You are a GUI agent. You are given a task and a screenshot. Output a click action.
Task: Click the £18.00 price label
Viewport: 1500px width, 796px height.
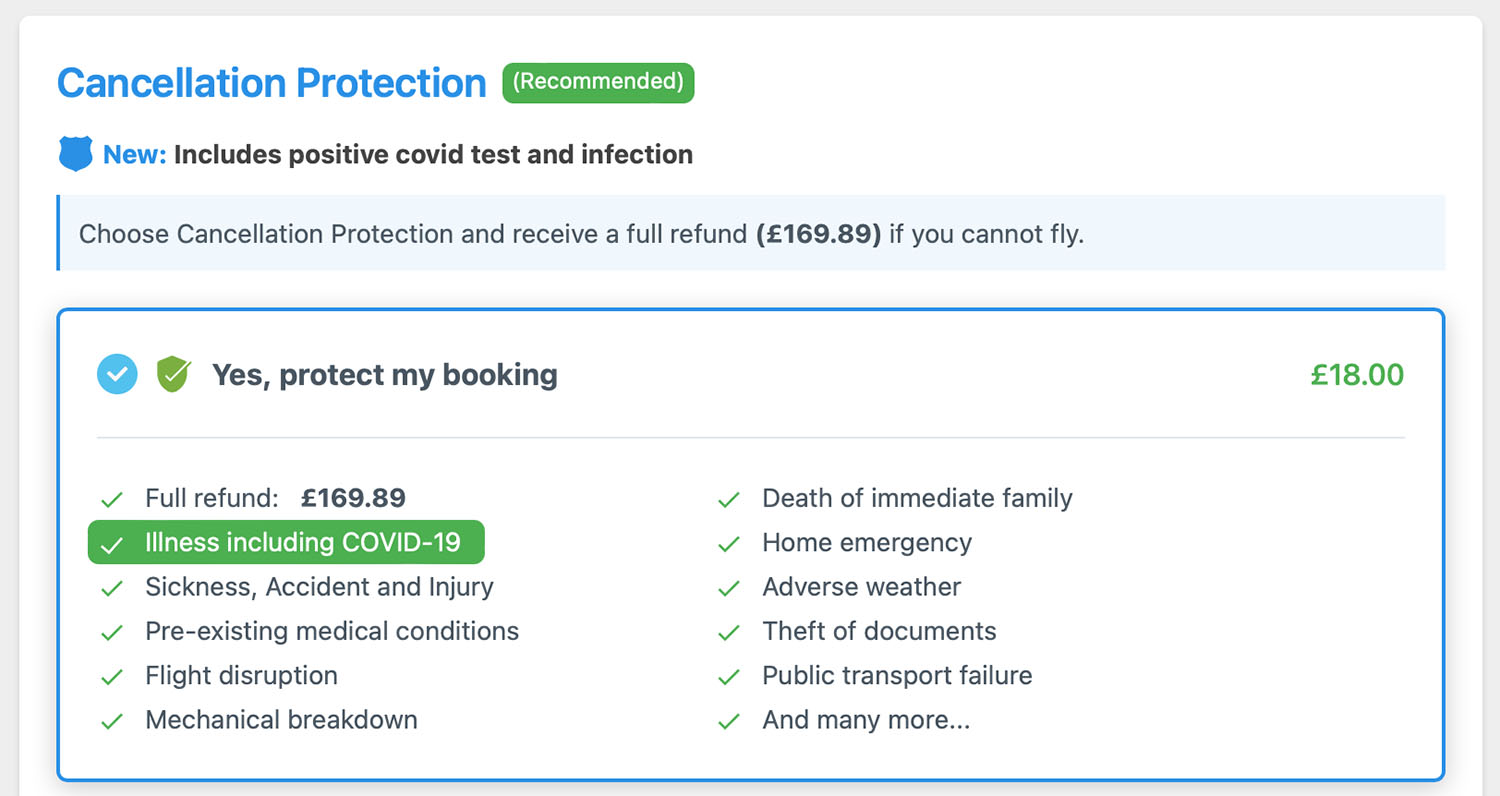(1357, 375)
